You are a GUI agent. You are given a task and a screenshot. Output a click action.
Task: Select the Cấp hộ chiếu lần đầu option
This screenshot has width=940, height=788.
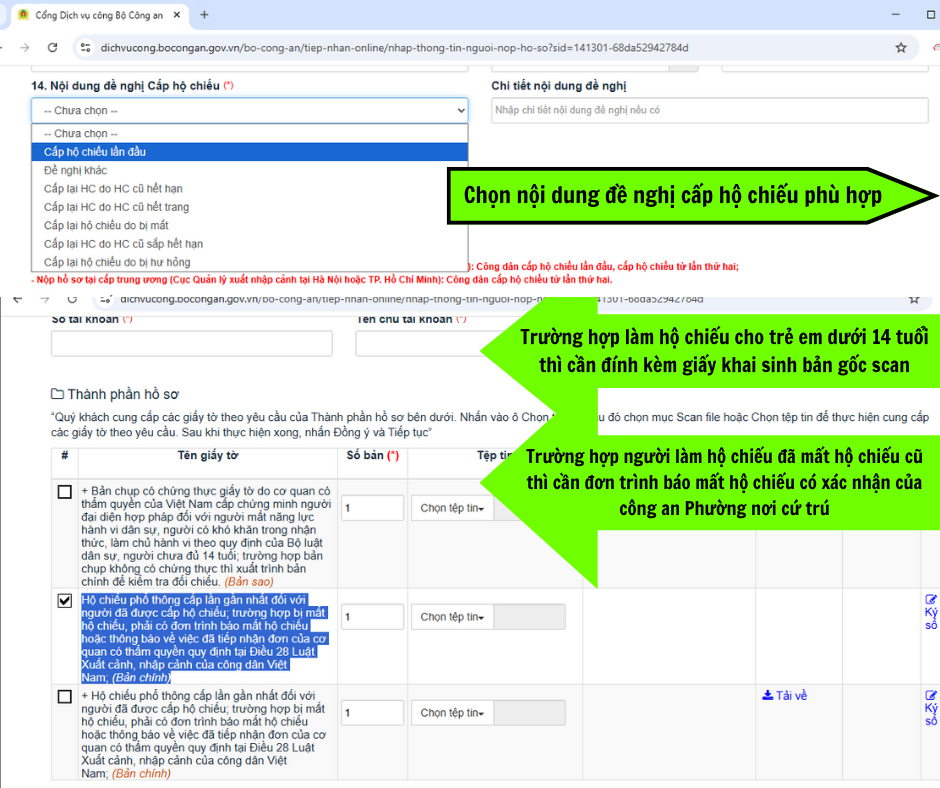[249, 152]
